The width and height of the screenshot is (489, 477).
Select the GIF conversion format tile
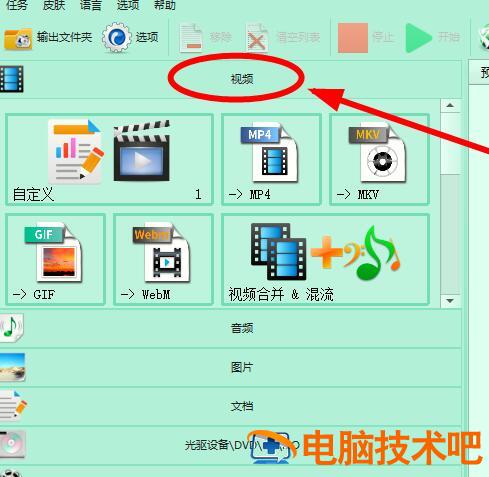click(x=55, y=259)
